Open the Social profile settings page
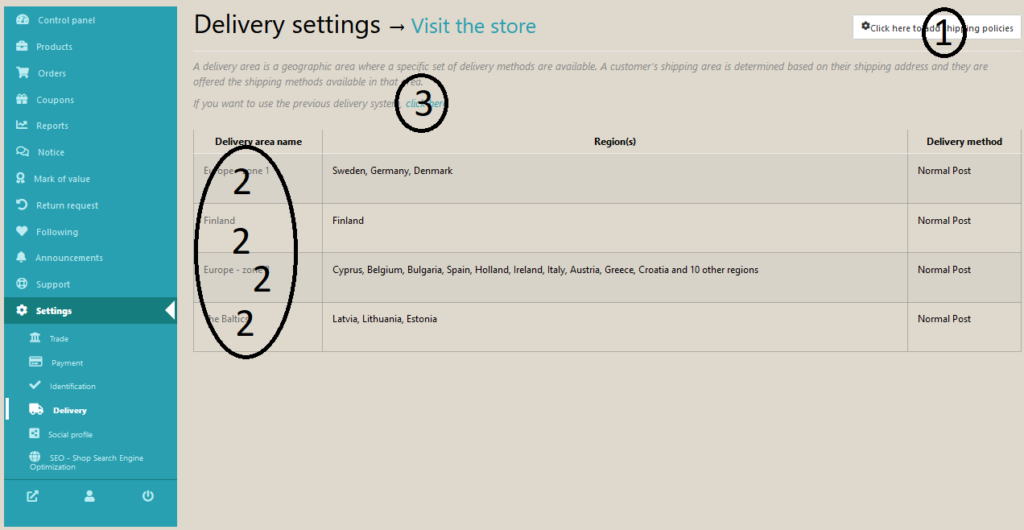The height and width of the screenshot is (530, 1024). pos(70,434)
